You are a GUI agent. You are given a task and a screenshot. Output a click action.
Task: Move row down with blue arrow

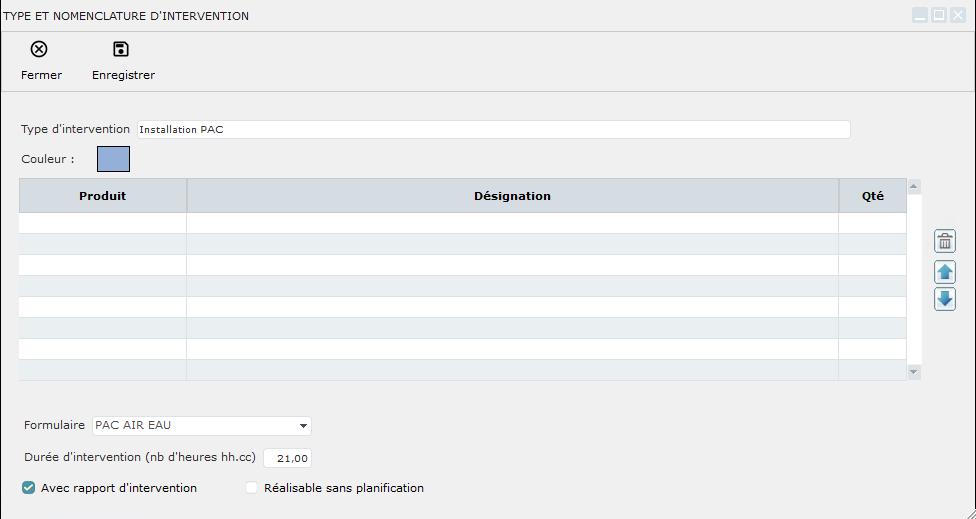[945, 299]
